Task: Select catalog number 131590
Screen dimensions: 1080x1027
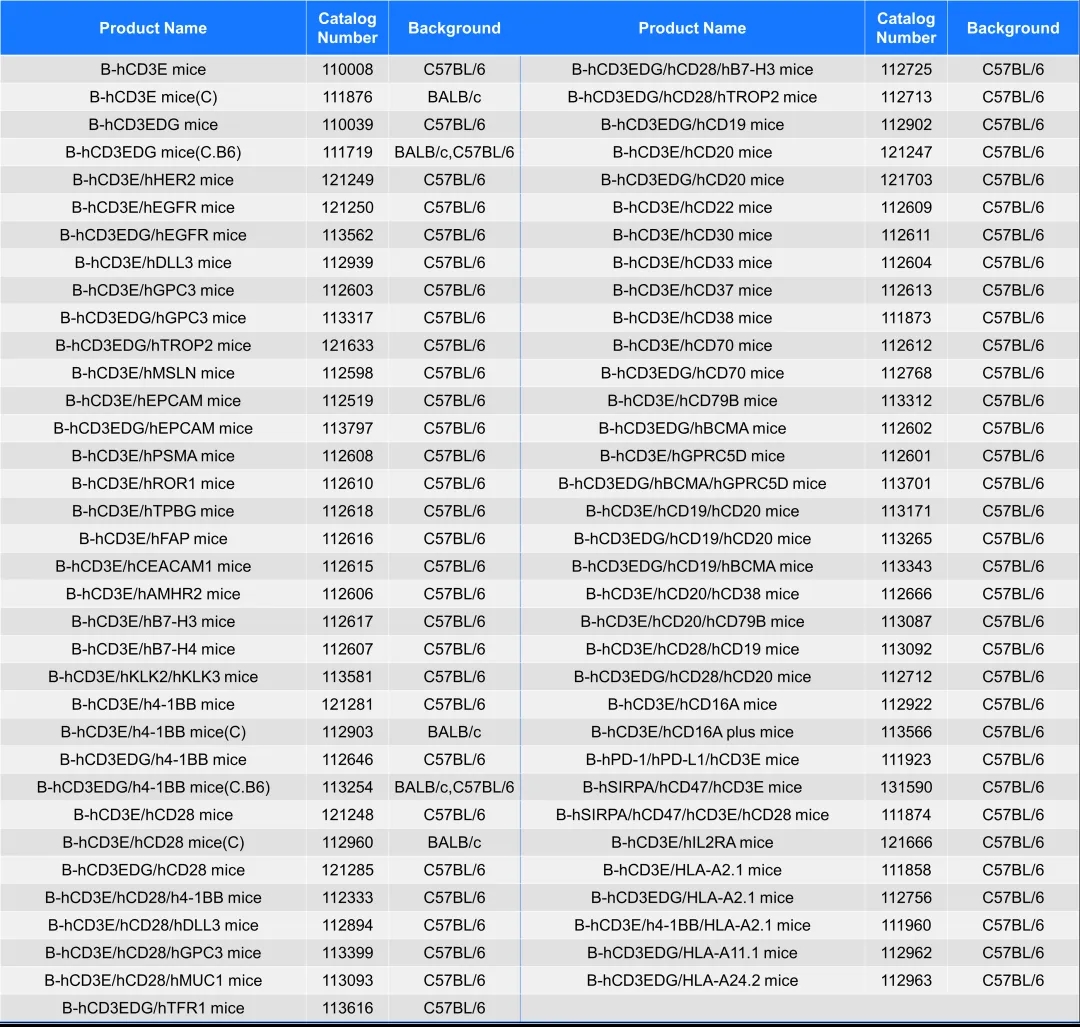Action: 906,787
